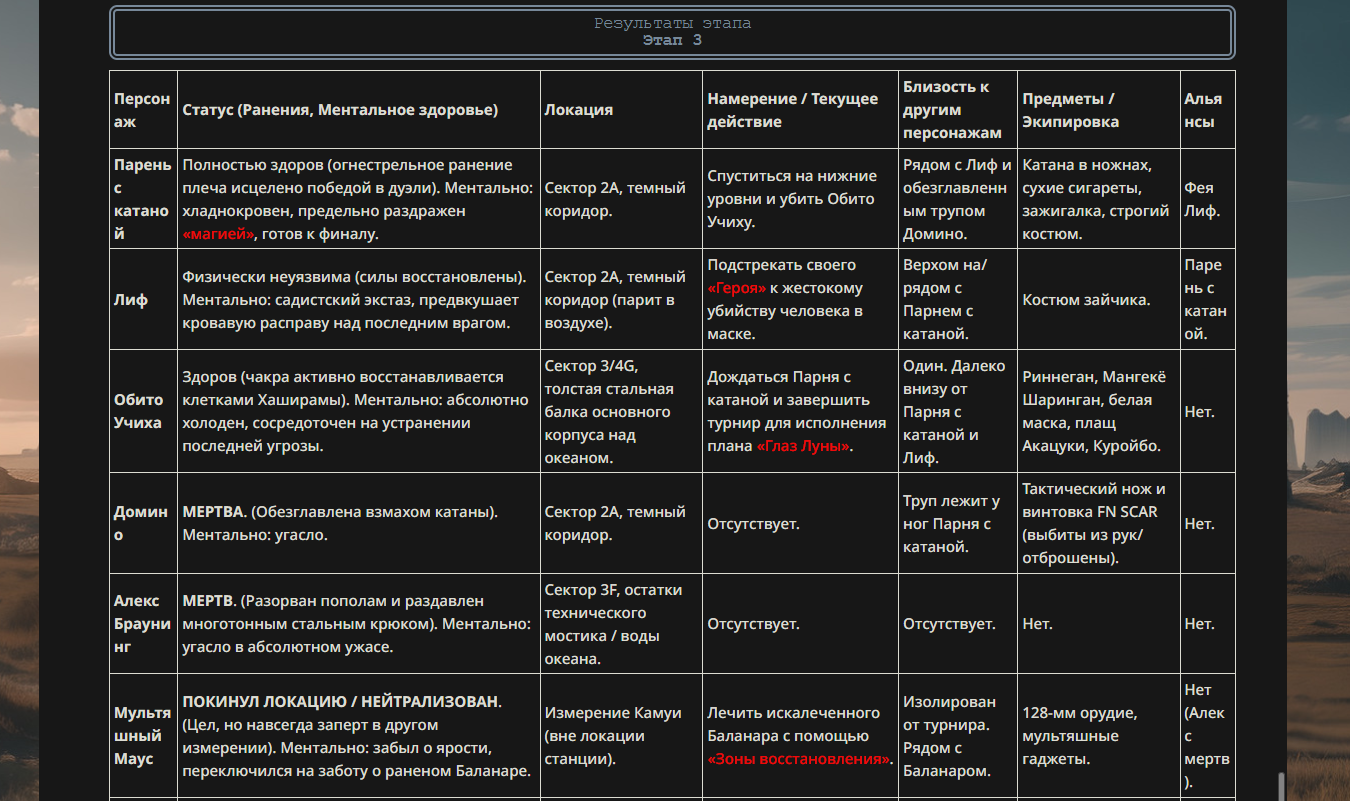Screen dimensions: 1350x801
Task: Click «Спуститься на нижние уровни и убить Обито Учиху»
Action: (x=801, y=199)
